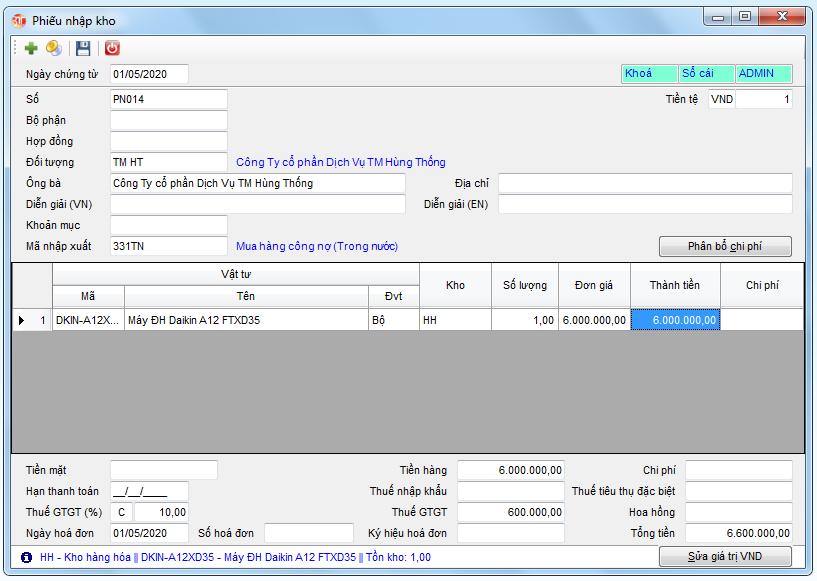The width and height of the screenshot is (817, 581).
Task: Click the Thành tiền column header
Action: [x=675, y=285]
